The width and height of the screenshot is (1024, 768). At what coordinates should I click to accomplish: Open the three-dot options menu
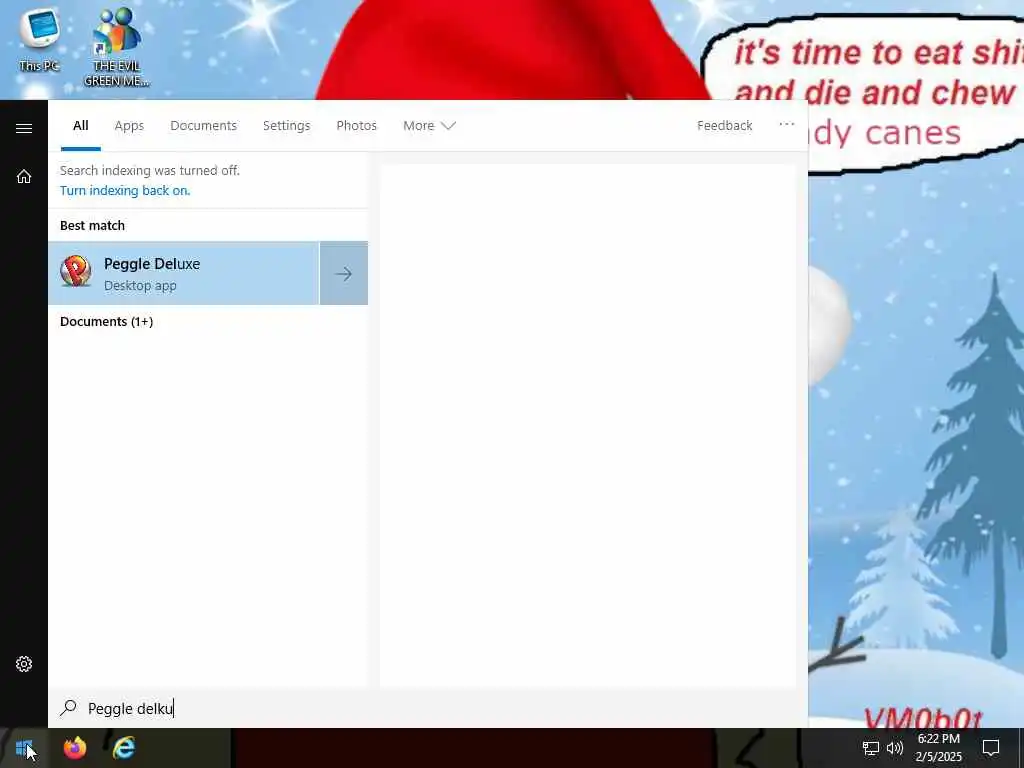click(x=786, y=124)
